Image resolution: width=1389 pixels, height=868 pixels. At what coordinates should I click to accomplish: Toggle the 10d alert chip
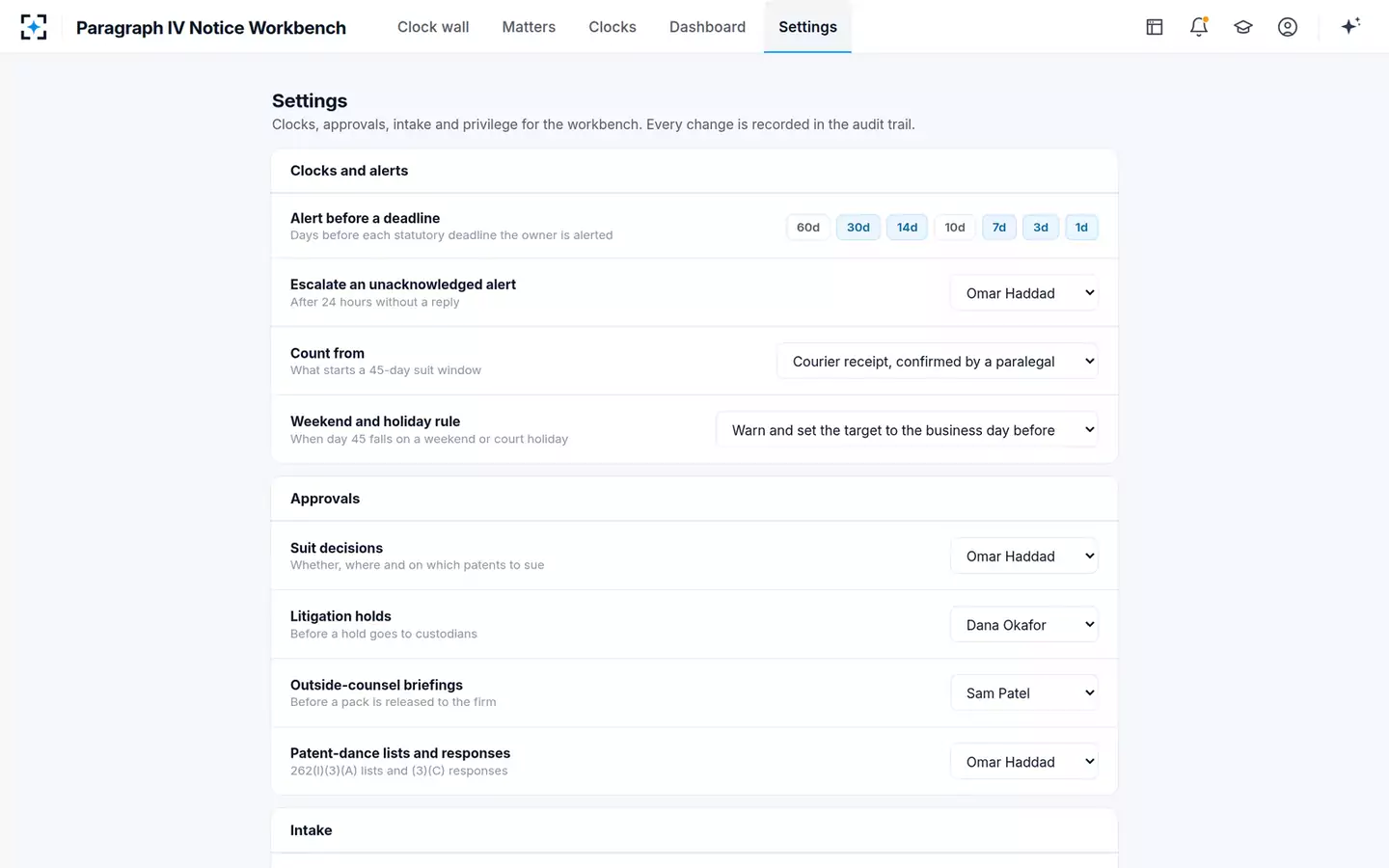[x=955, y=228]
